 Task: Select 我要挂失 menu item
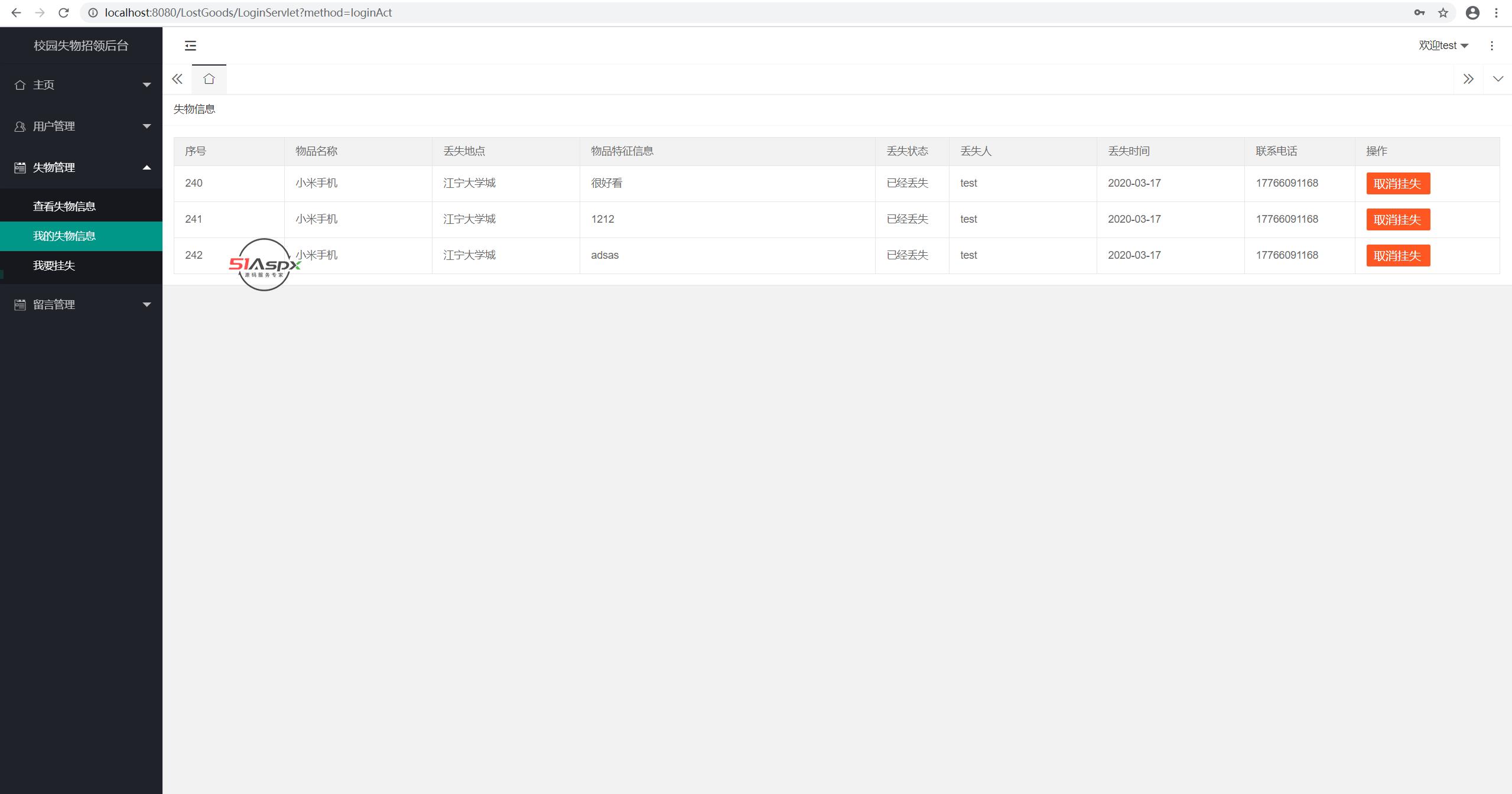54,265
